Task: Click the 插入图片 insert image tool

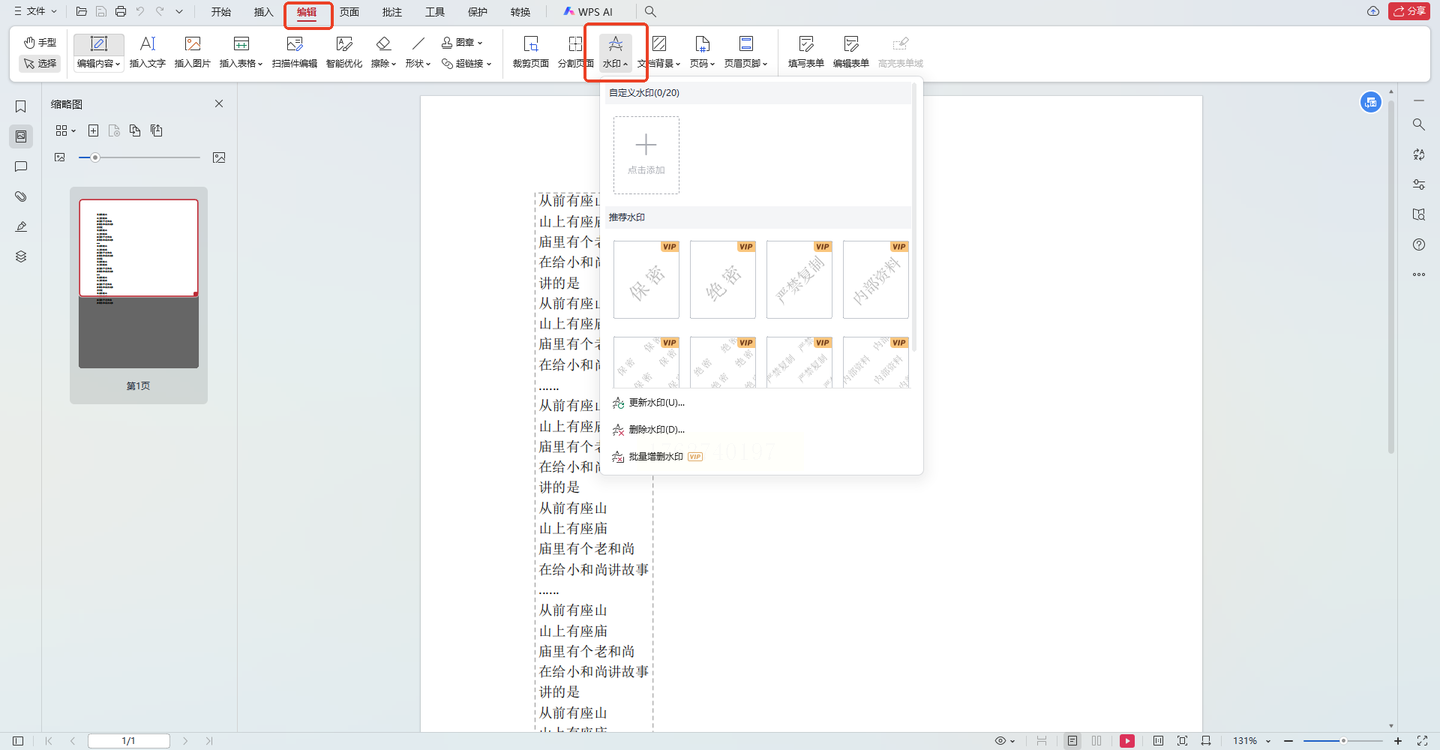Action: pyautogui.click(x=192, y=51)
